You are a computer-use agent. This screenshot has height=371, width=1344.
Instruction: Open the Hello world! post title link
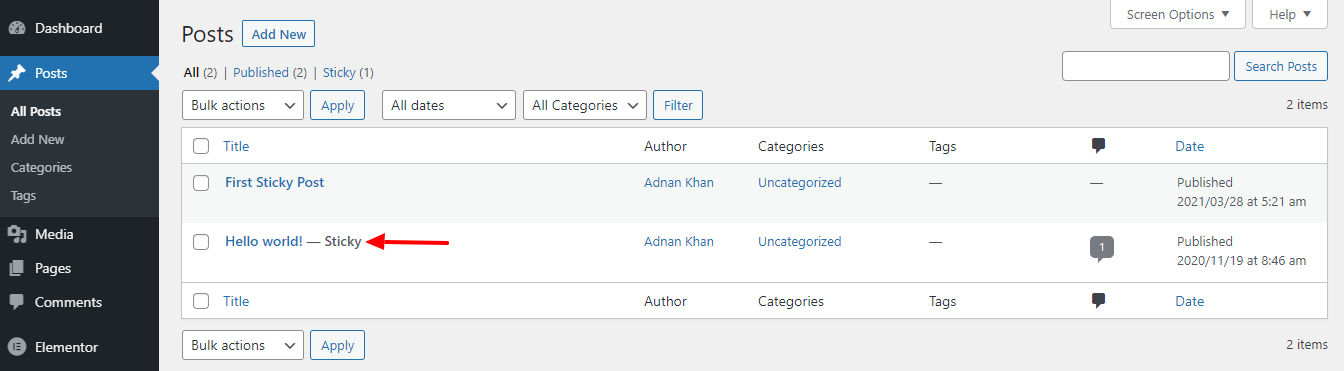[263, 241]
